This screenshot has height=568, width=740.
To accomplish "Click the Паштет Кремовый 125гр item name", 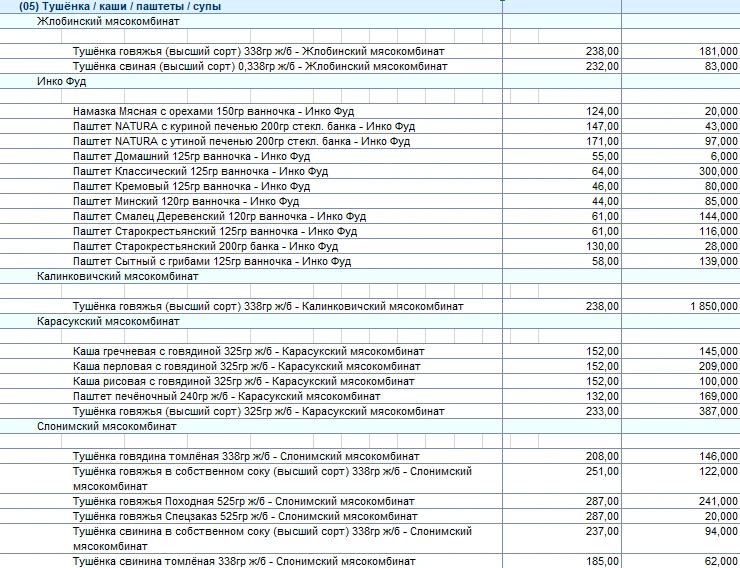I will point(191,186).
